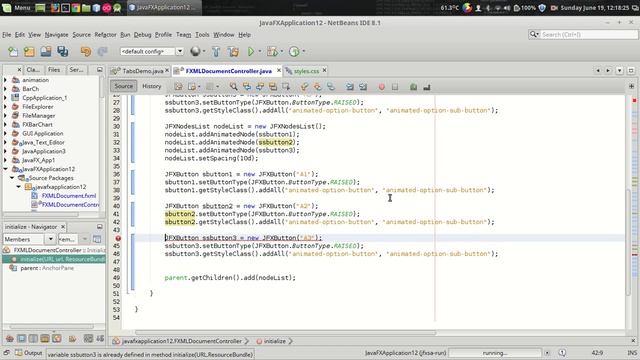Click the editor horizontal scrollbar

click(x=286, y=333)
